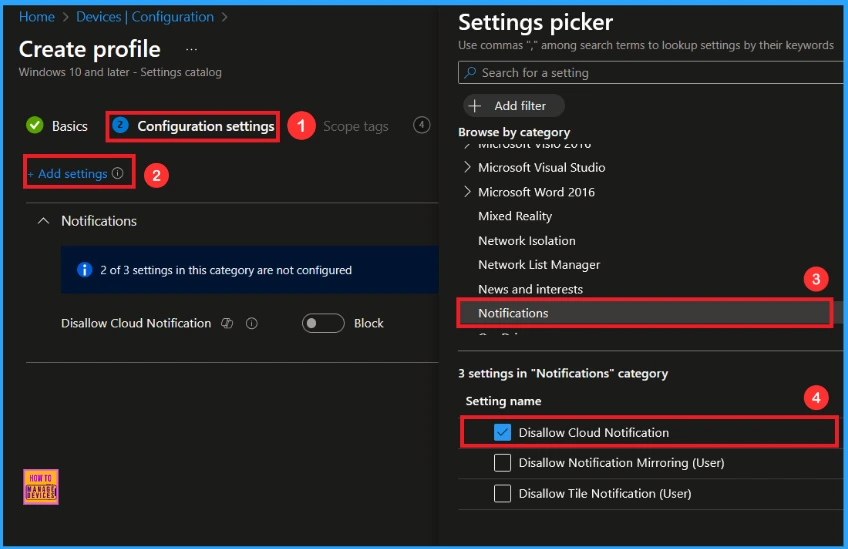848x549 pixels.
Task: Show info for Disallow Cloud Notification
Action: tap(251, 323)
